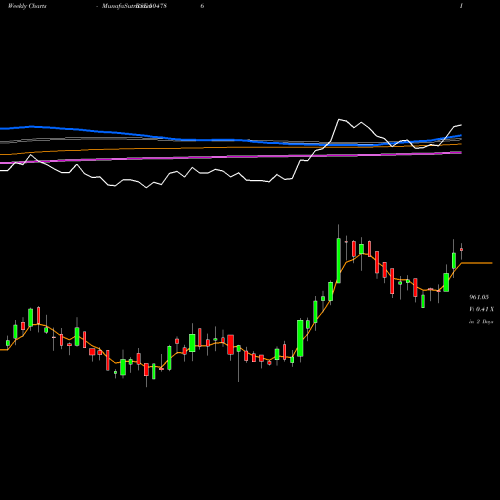Click the 'Weekly Charts' title text

pyautogui.click(x=27, y=6)
